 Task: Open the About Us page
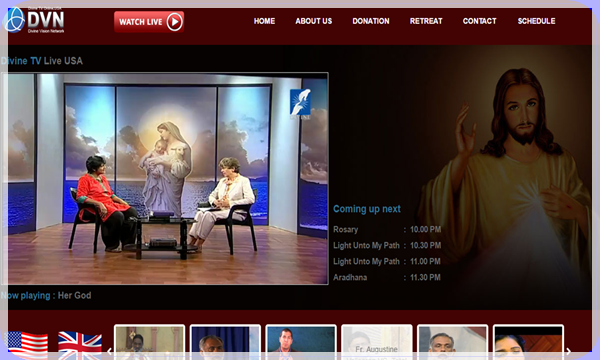314,21
